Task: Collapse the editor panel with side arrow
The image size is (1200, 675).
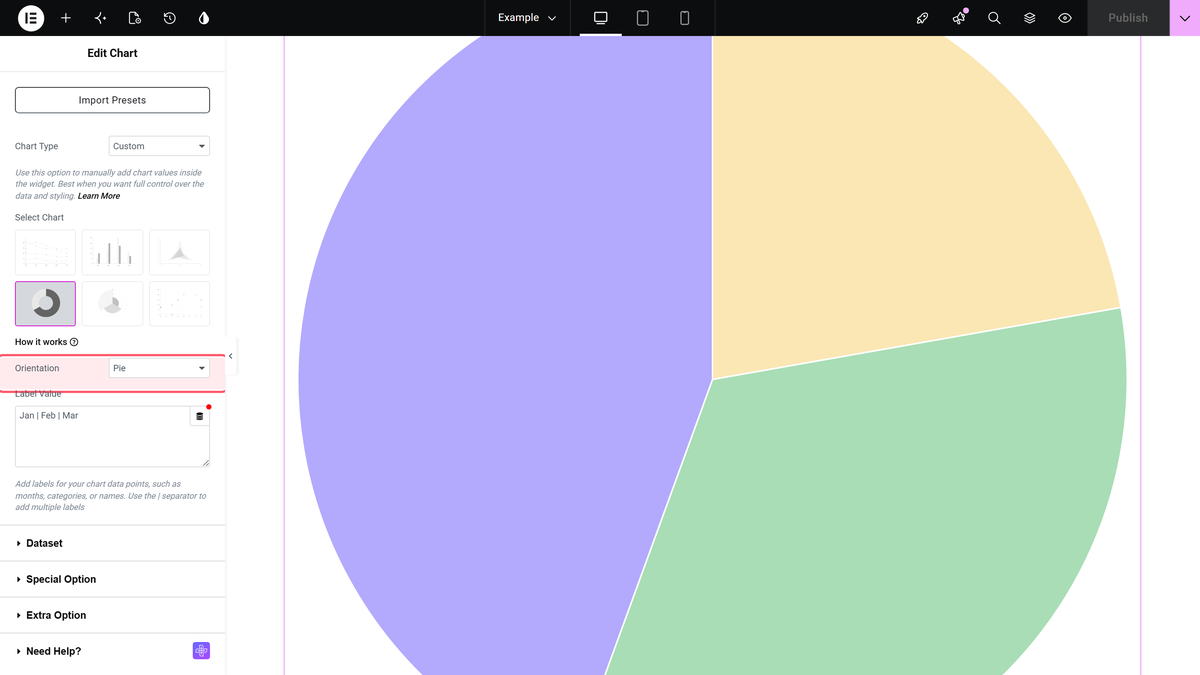Action: pyautogui.click(x=231, y=356)
